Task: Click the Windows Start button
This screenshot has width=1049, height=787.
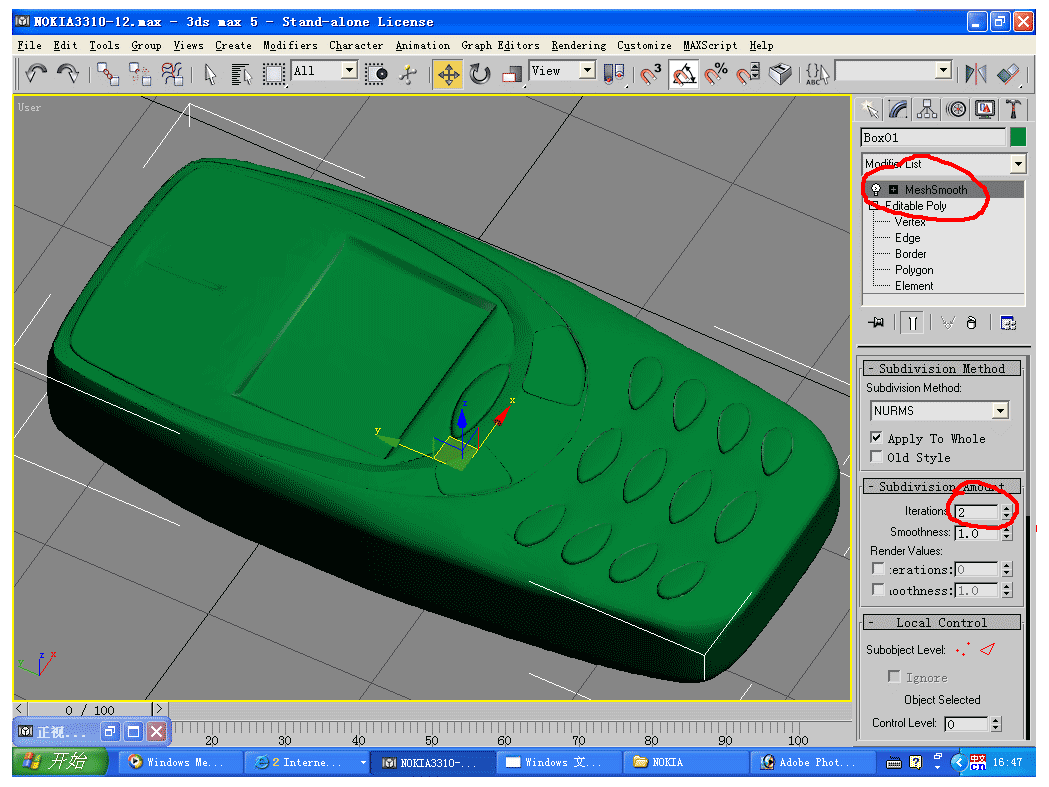Action: 60,762
